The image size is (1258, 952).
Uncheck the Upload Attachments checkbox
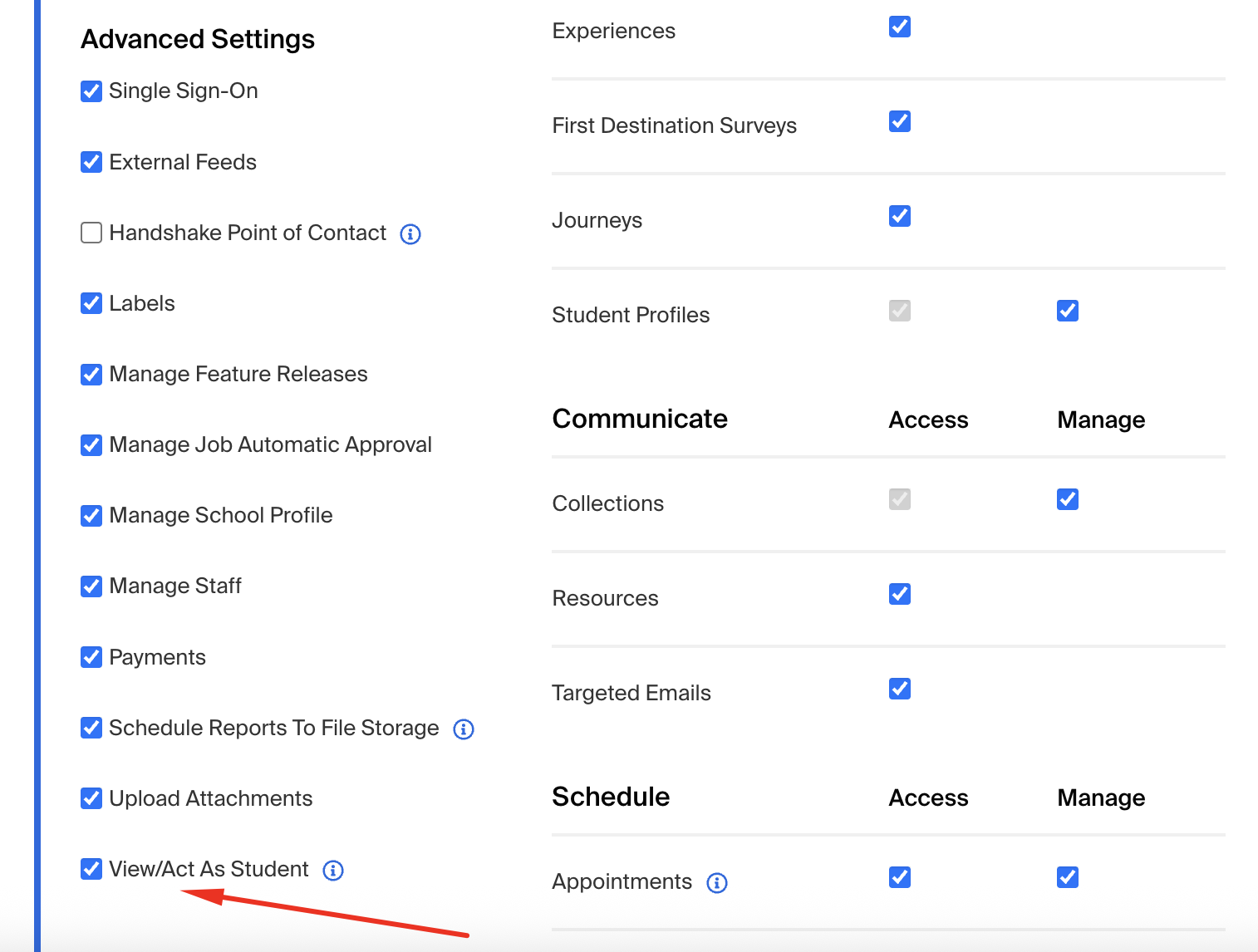tap(91, 798)
